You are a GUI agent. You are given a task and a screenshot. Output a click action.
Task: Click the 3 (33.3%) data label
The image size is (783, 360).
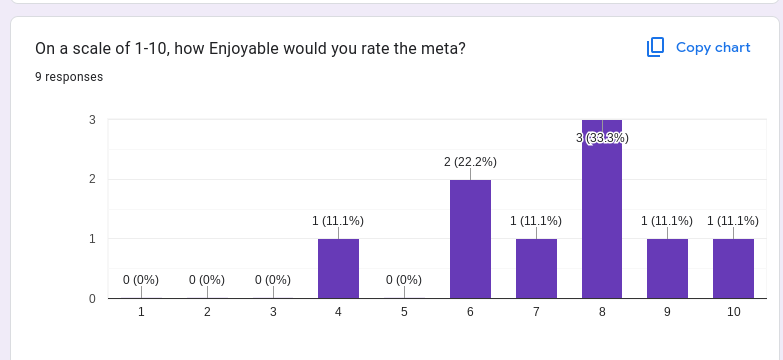click(x=602, y=138)
